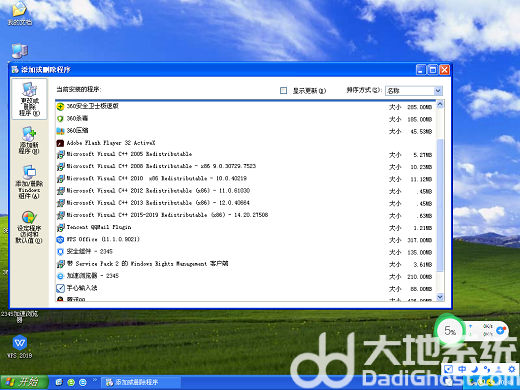The image size is (520, 390).
Task: Click scrollbar up arrow in program list
Action: [x=440, y=104]
